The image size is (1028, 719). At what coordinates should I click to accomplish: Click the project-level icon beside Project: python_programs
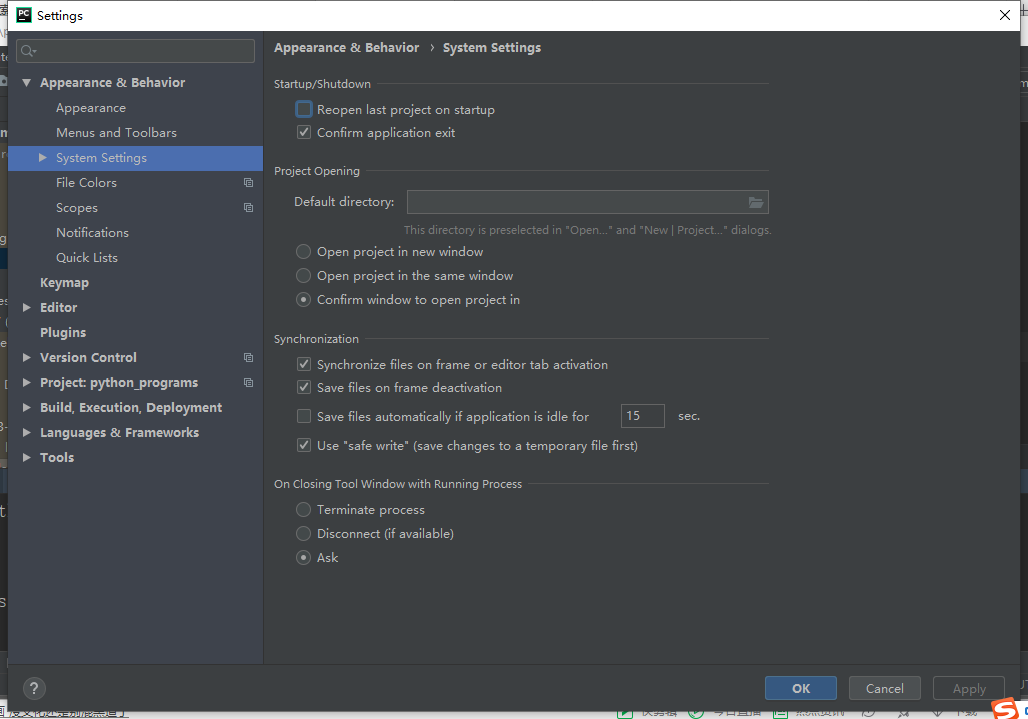coord(248,383)
